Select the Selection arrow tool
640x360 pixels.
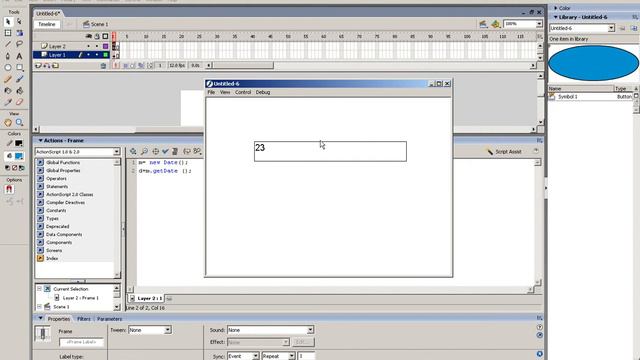(x=8, y=22)
